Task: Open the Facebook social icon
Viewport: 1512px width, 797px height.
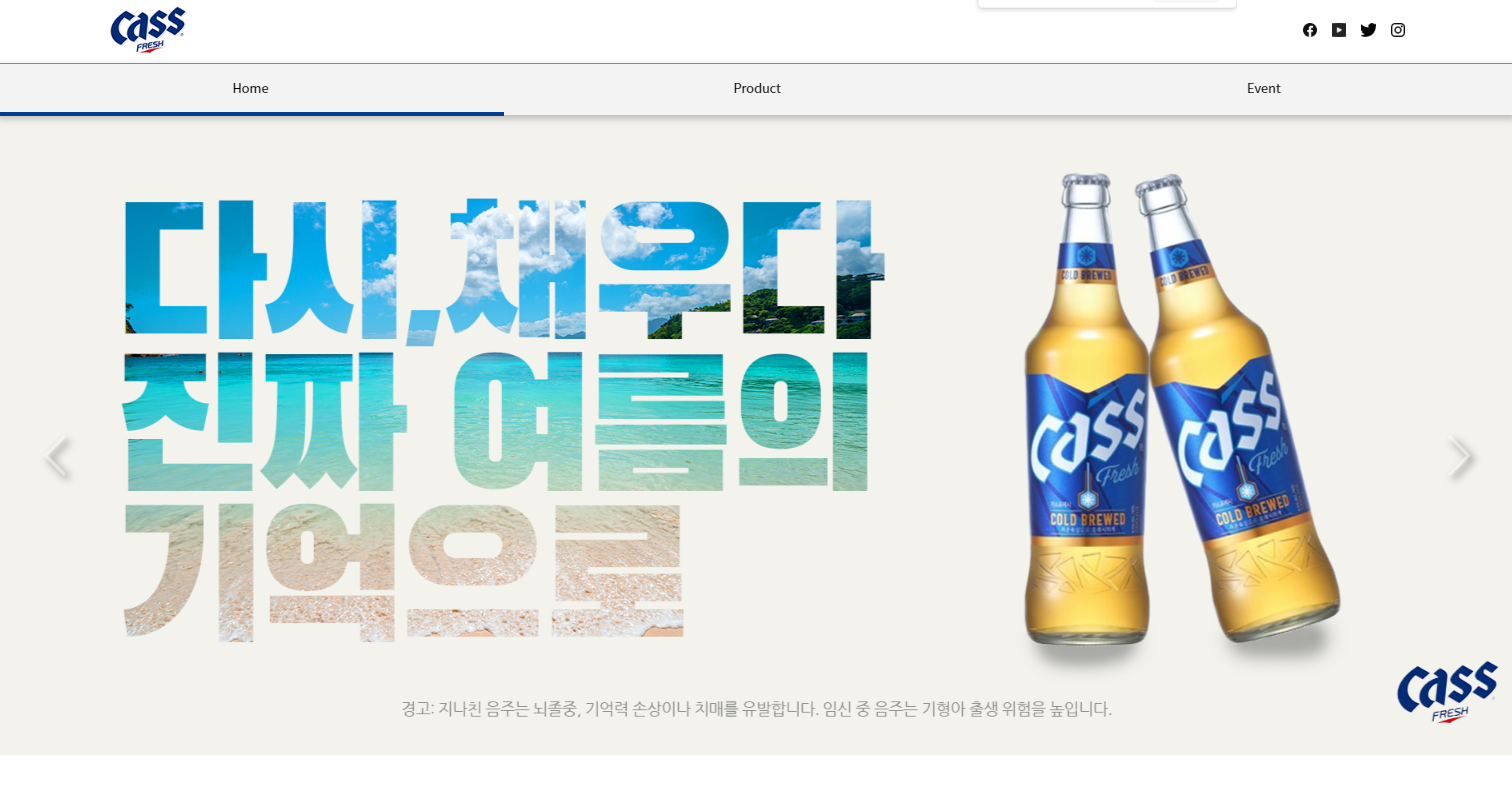Action: click(1310, 30)
